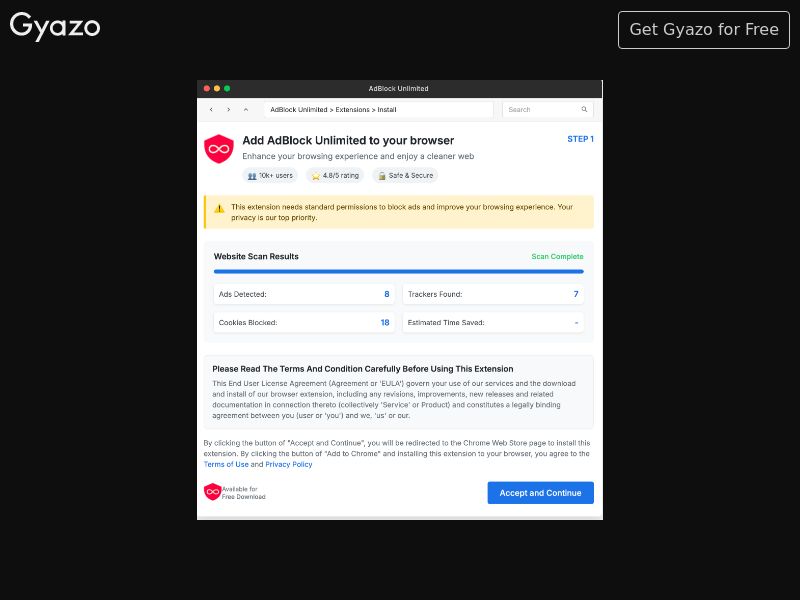Expand the Estimated Time Saved field

577,322
